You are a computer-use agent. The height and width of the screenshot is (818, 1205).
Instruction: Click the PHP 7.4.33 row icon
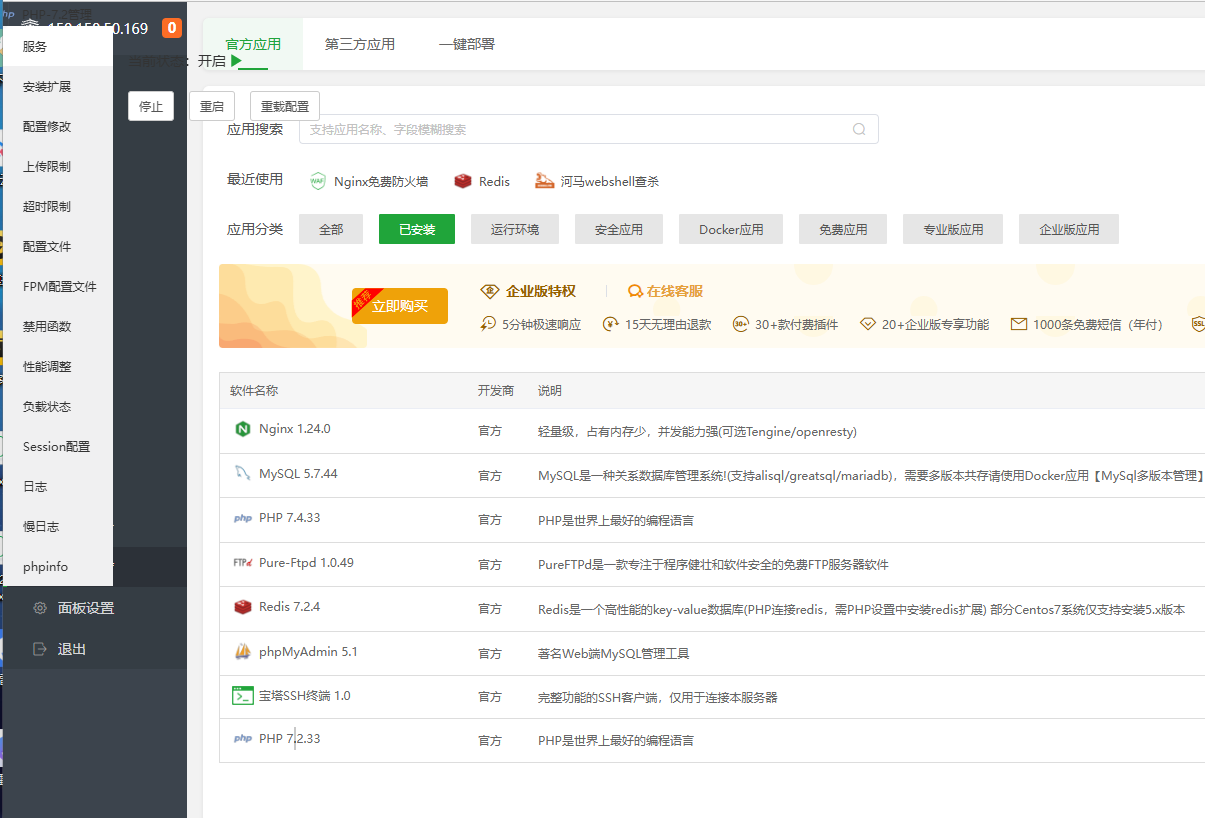tap(242, 518)
